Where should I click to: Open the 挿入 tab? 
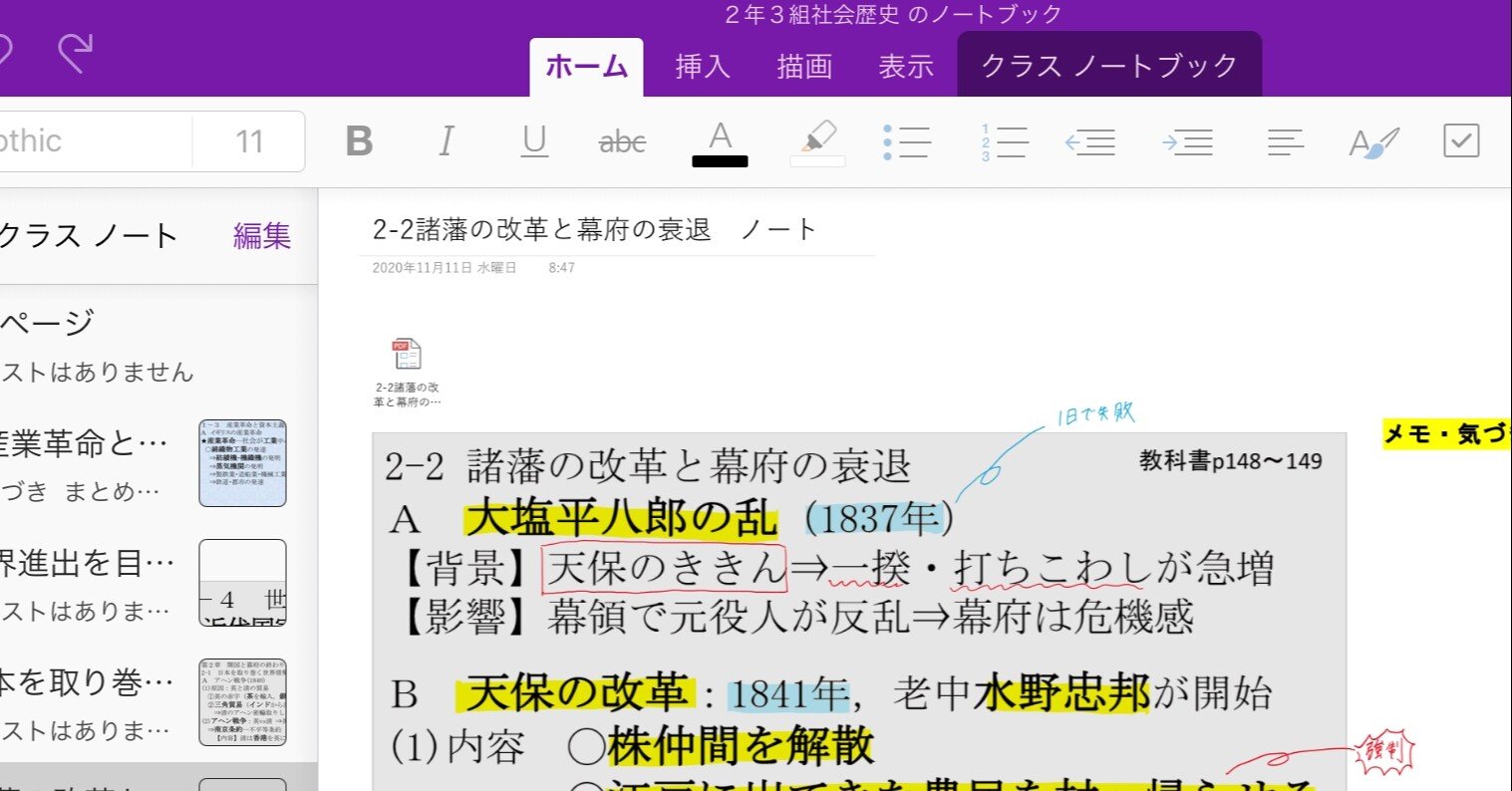pos(703,66)
